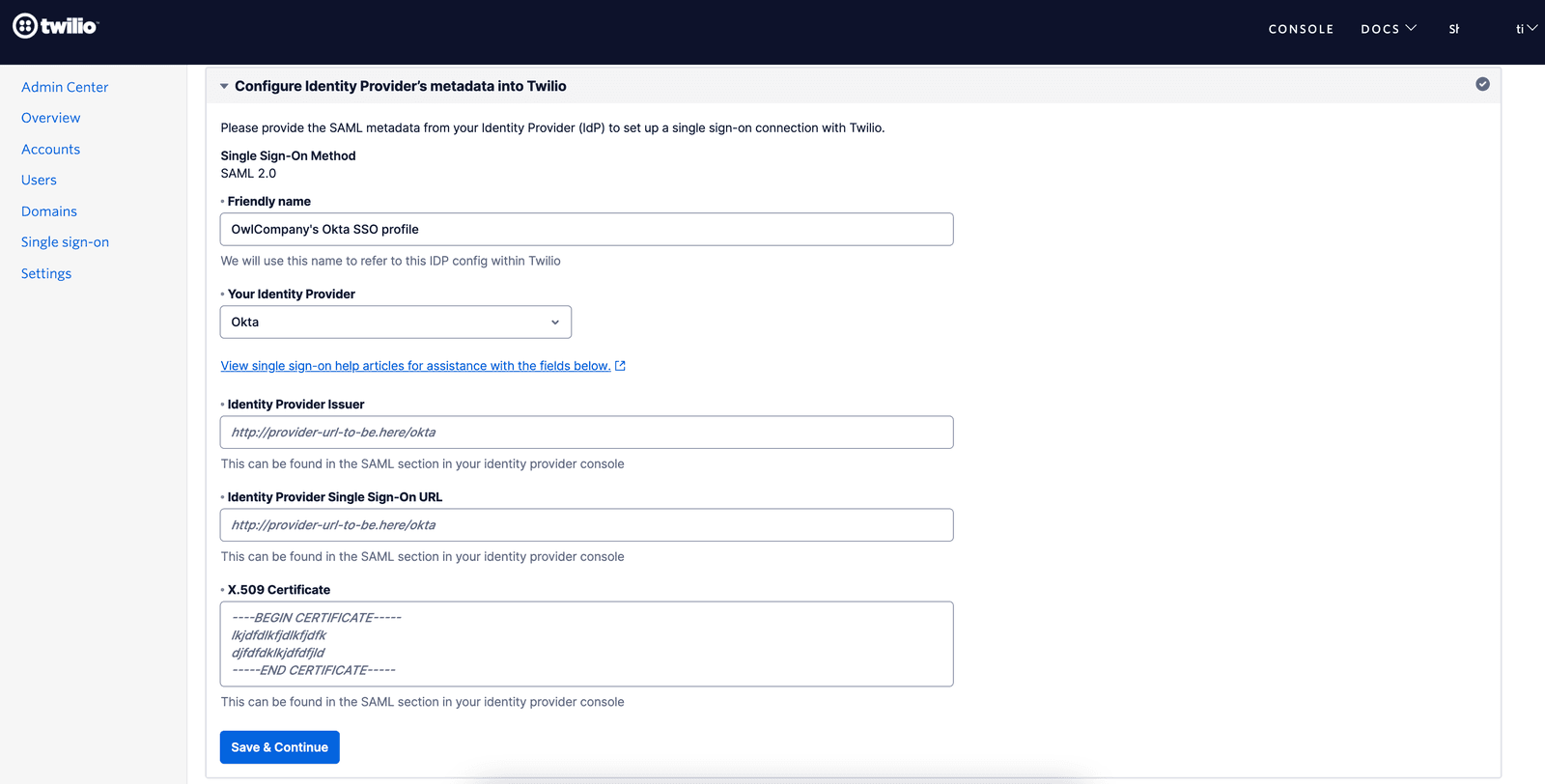Open the external link icon beside the help article

pos(620,365)
